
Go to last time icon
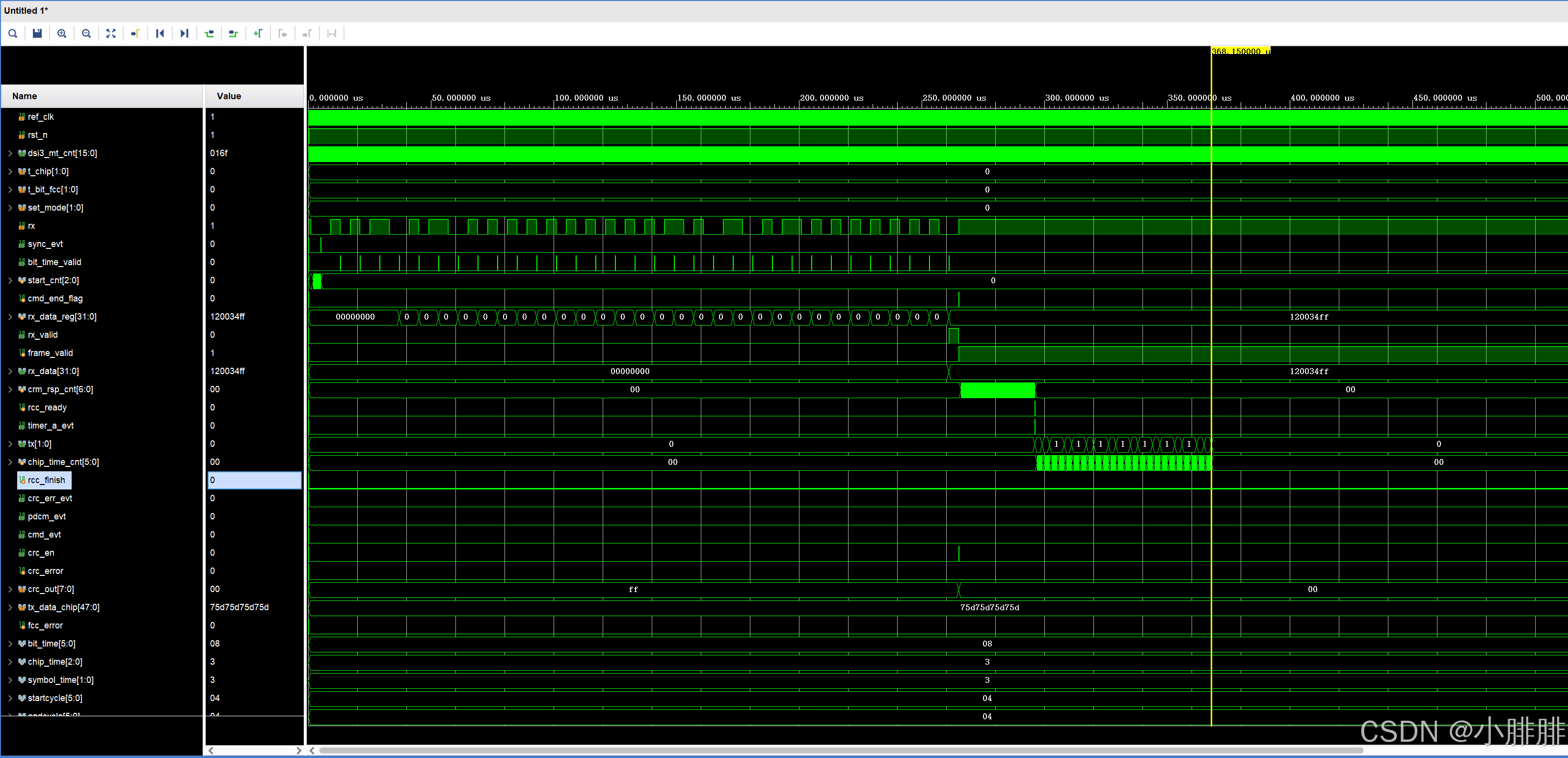point(185,33)
